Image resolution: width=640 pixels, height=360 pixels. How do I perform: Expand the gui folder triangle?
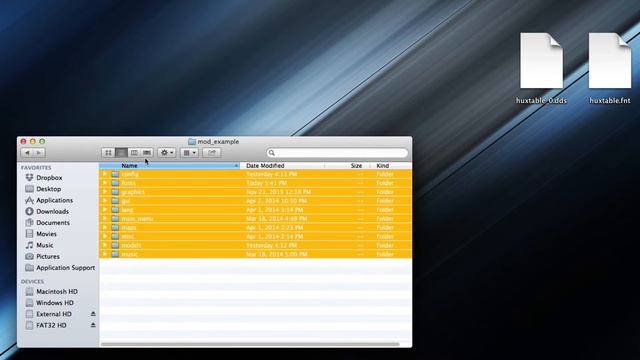tap(105, 201)
